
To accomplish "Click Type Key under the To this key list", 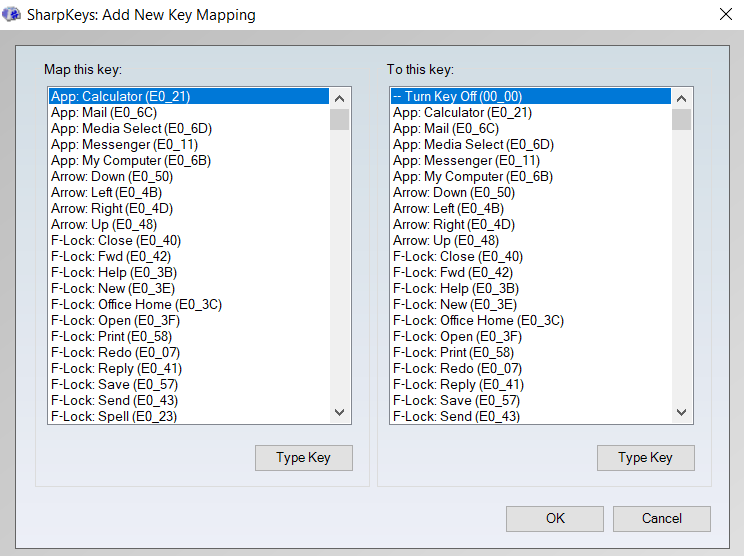I will (x=645, y=458).
